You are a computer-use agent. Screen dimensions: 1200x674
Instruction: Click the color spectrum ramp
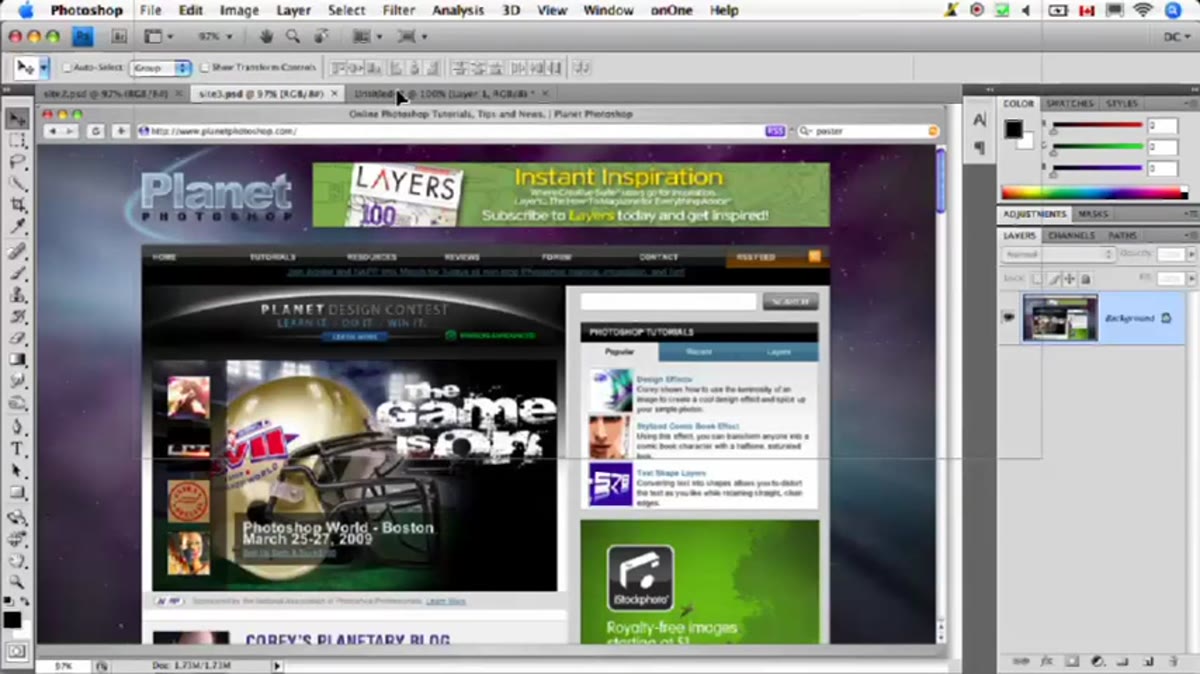[1094, 192]
